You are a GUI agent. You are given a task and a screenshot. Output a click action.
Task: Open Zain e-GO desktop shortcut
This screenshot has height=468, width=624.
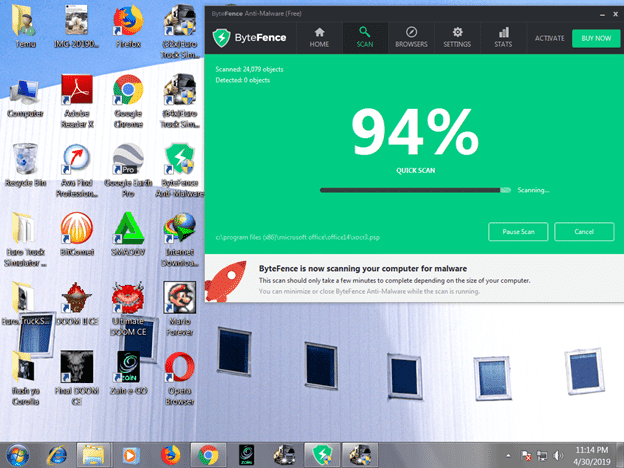(x=128, y=373)
